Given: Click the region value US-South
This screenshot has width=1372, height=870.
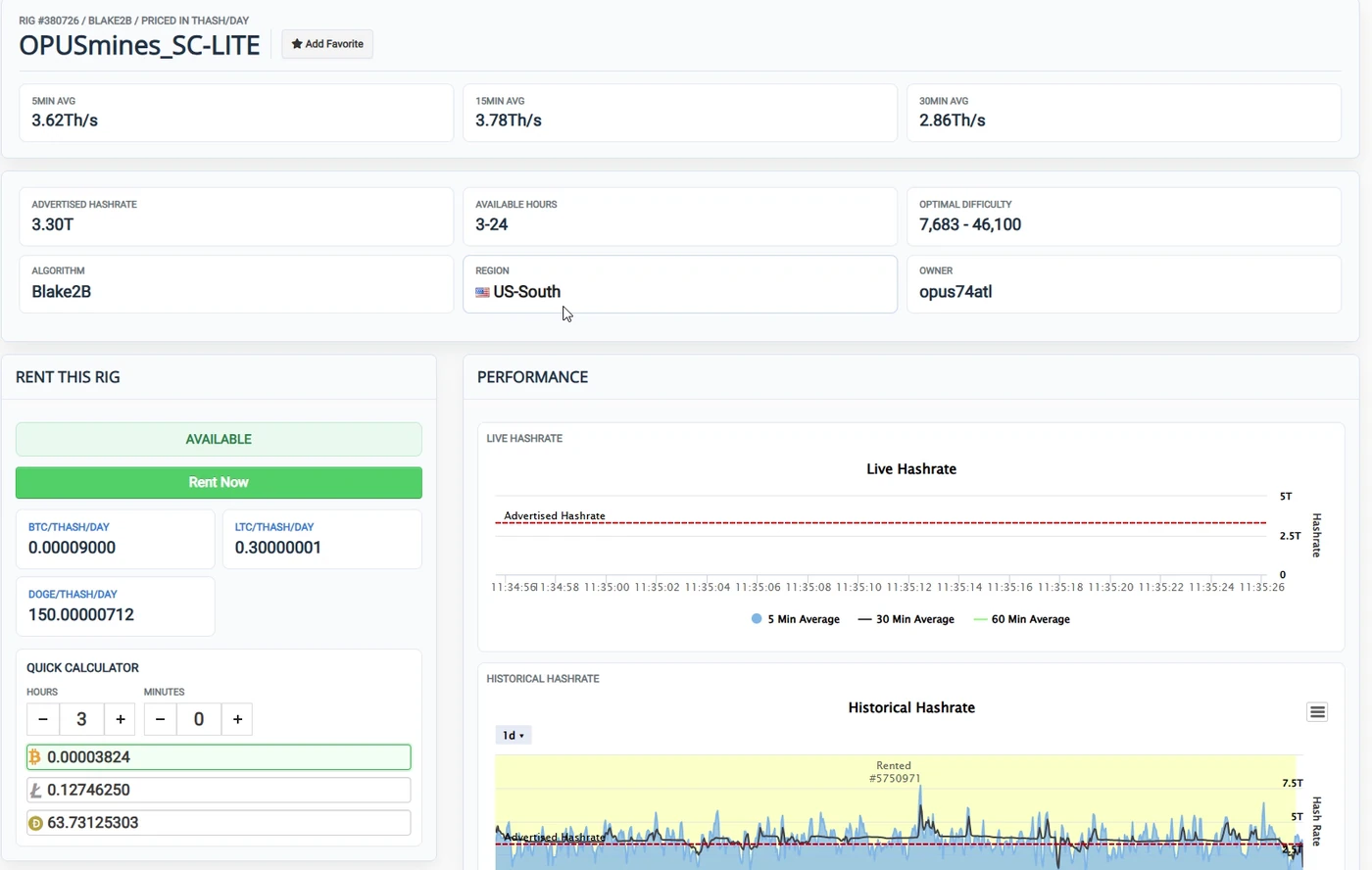Looking at the screenshot, I should [527, 292].
